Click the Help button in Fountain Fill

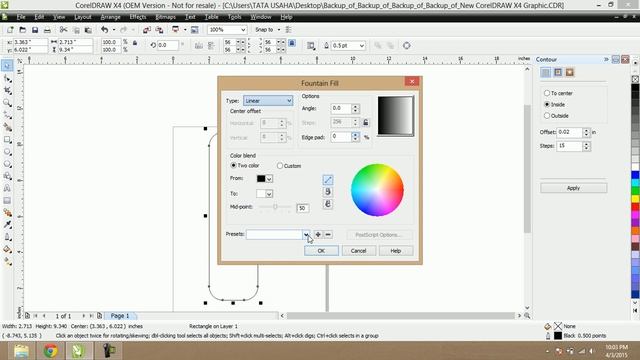pos(396,251)
